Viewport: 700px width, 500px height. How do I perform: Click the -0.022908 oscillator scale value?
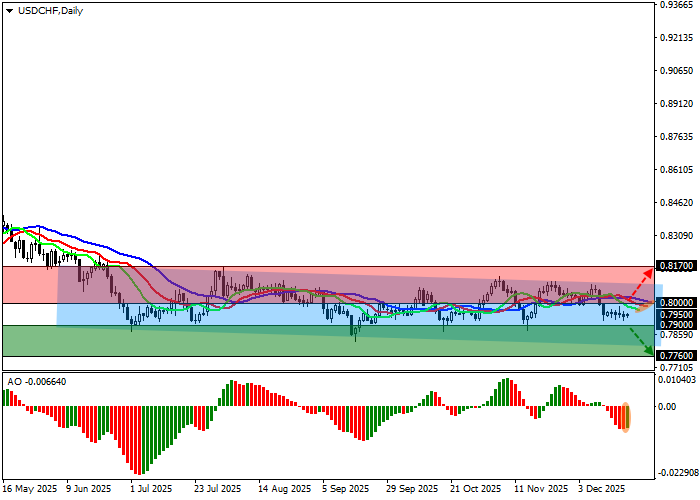pos(677,473)
